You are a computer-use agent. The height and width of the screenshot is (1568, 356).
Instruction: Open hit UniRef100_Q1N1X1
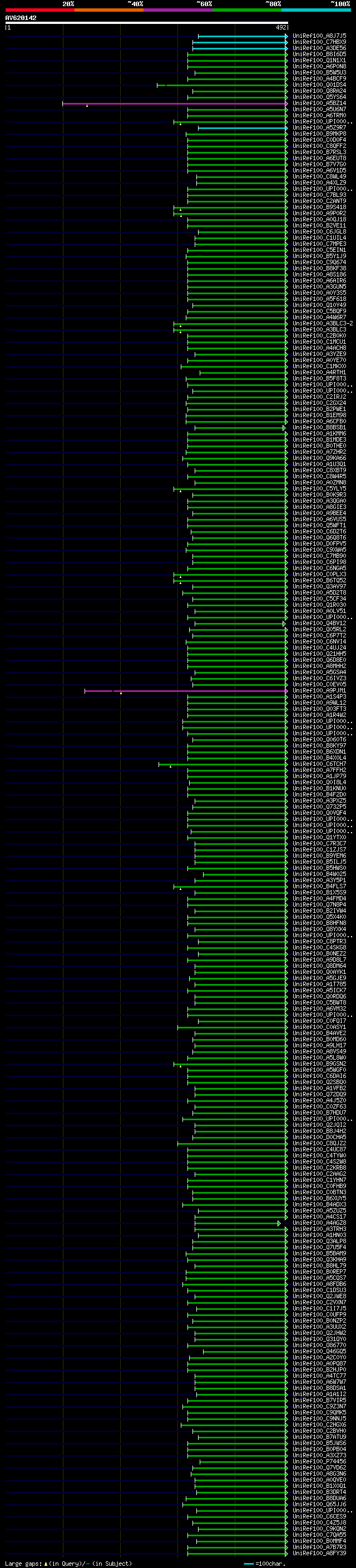(x=319, y=60)
